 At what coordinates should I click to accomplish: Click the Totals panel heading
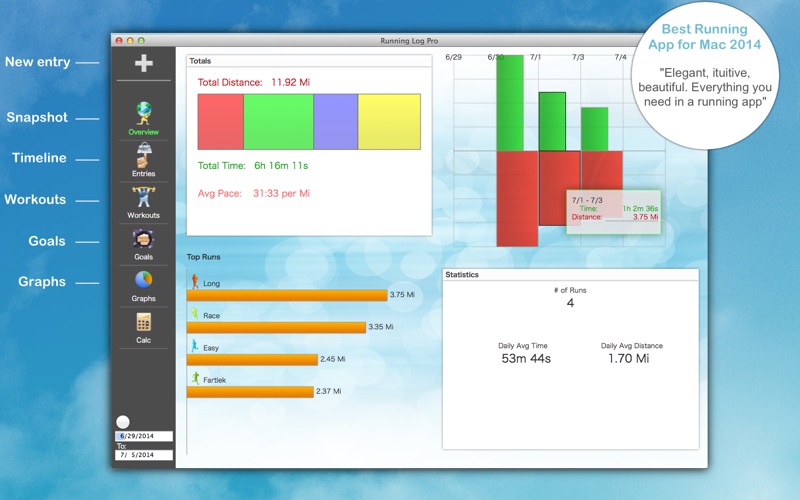coord(200,61)
